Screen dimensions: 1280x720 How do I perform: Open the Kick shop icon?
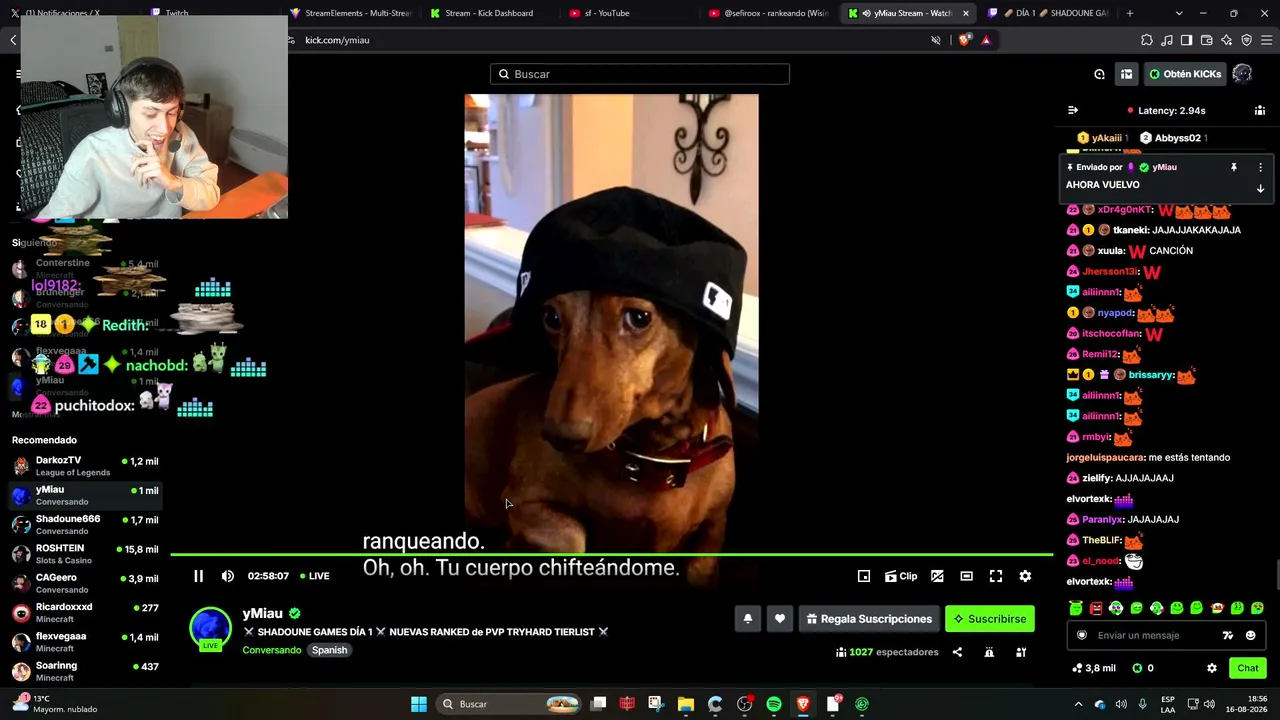(1126, 74)
